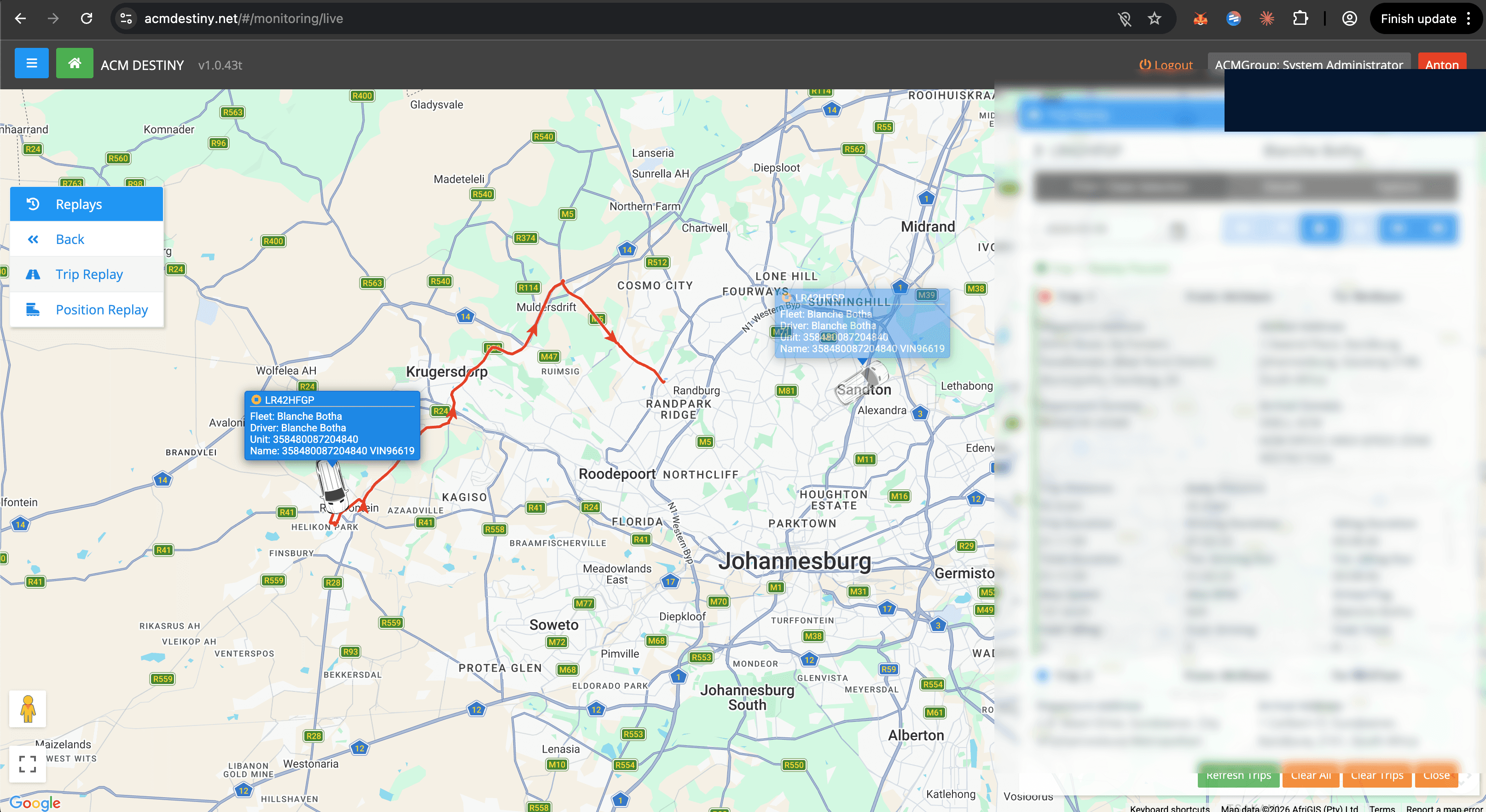
Task: Open the browser three-dot menu
Action: point(1469,19)
